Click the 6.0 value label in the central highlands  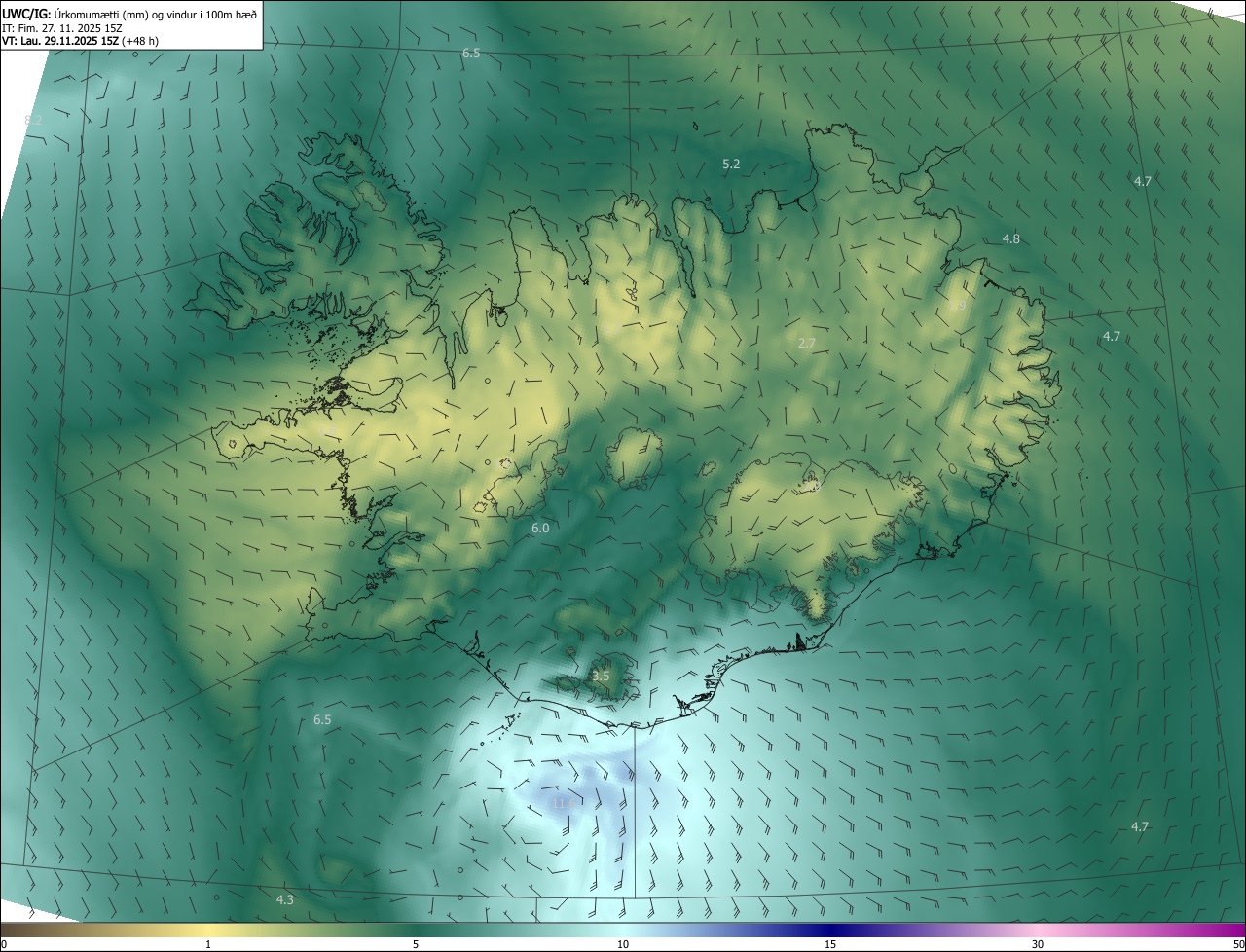(x=540, y=528)
